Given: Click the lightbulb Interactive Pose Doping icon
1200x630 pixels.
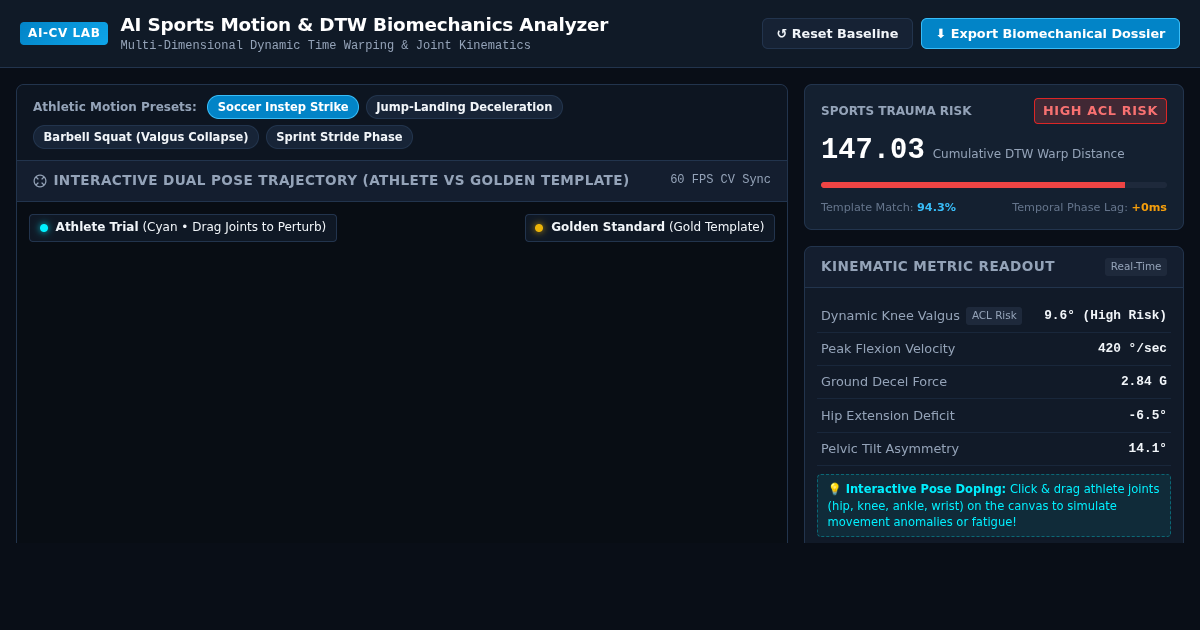Looking at the screenshot, I should [x=834, y=490].
